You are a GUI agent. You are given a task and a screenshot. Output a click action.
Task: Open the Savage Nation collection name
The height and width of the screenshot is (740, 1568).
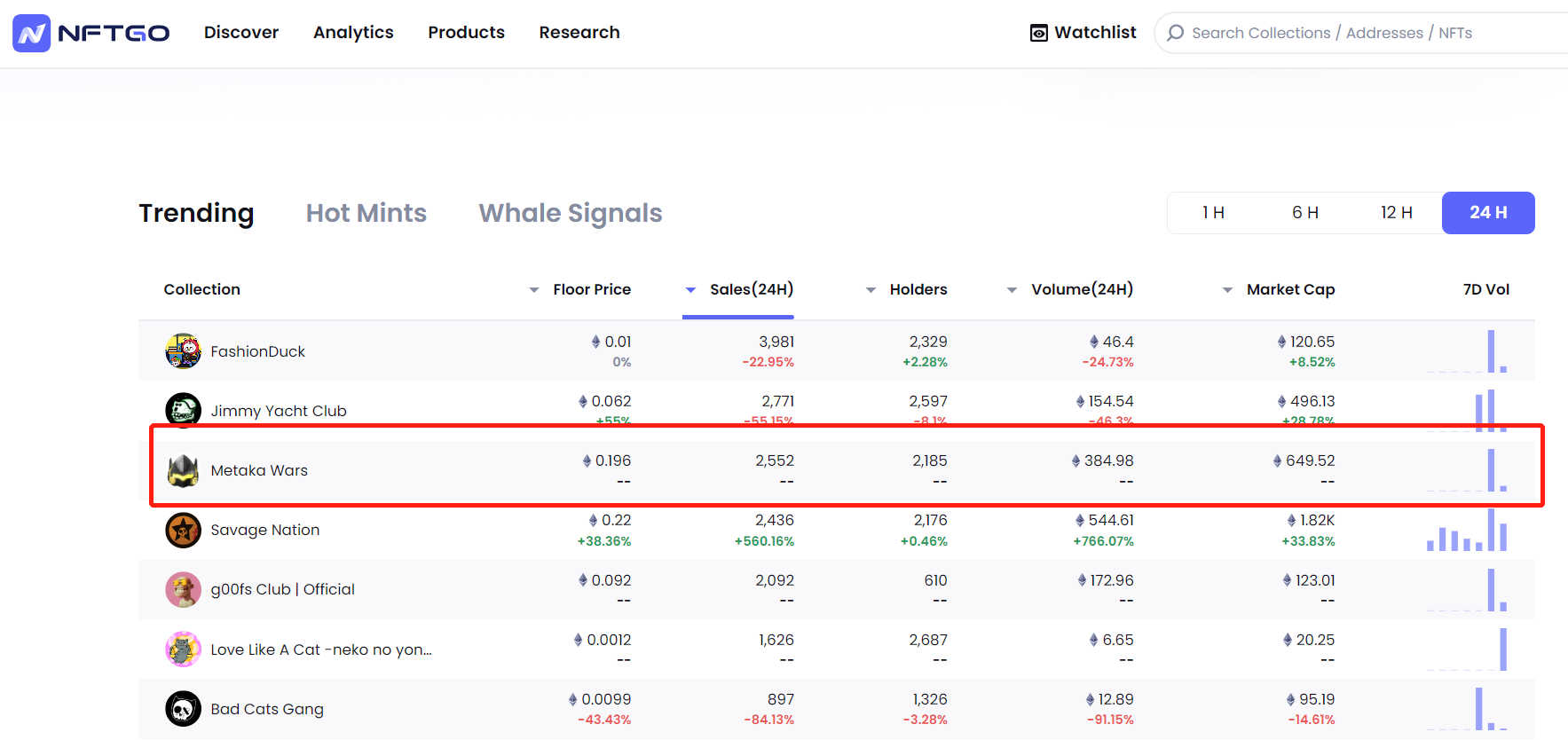click(265, 530)
